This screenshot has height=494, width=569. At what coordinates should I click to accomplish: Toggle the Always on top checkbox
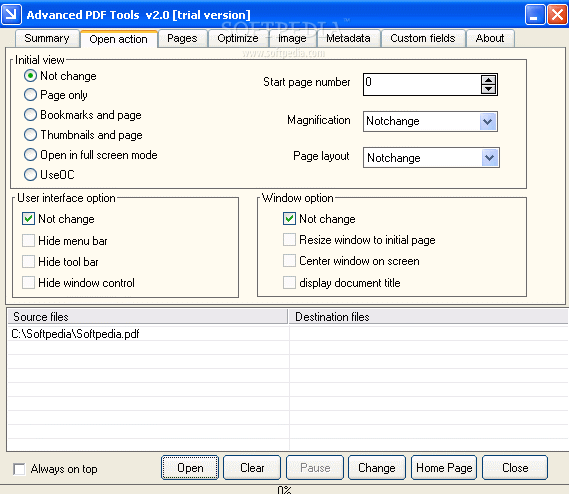pos(19,469)
